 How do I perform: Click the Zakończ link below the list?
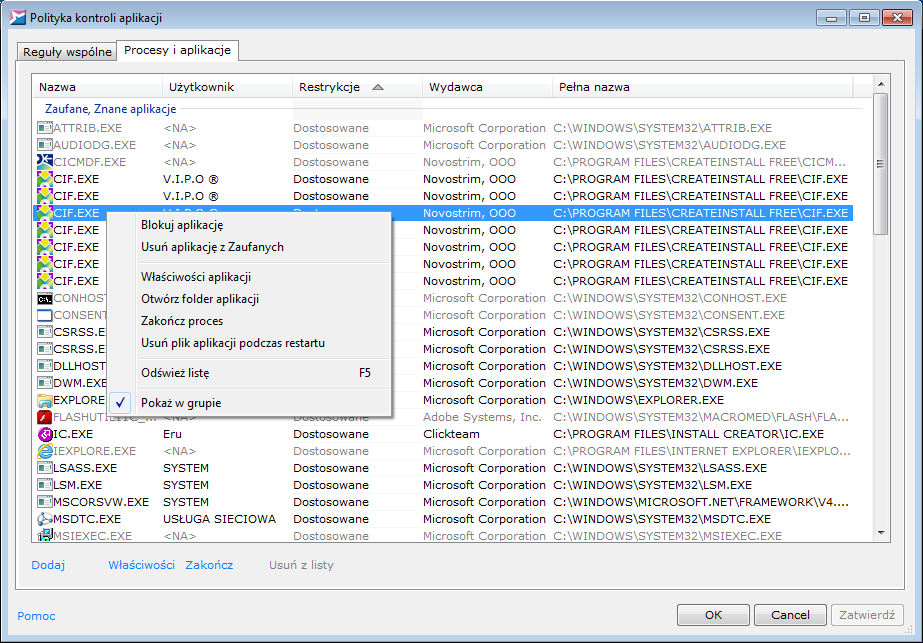tap(209, 565)
